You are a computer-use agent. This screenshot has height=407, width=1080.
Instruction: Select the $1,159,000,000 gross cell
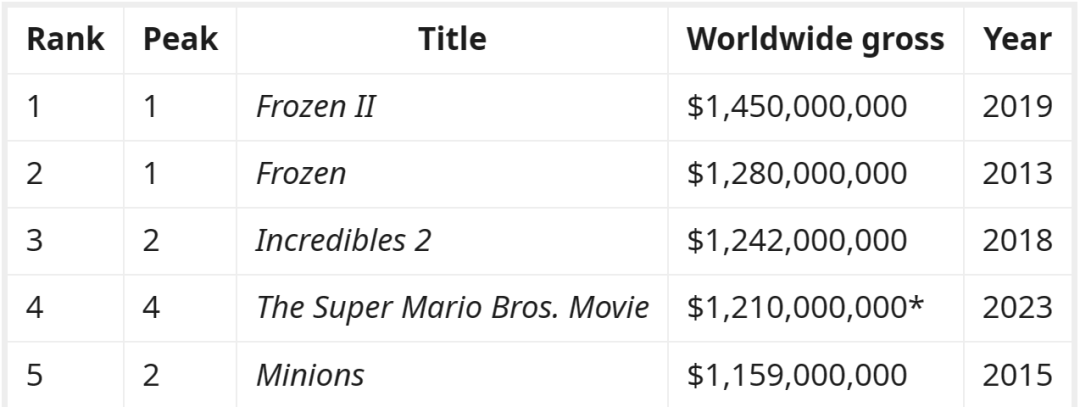point(797,375)
